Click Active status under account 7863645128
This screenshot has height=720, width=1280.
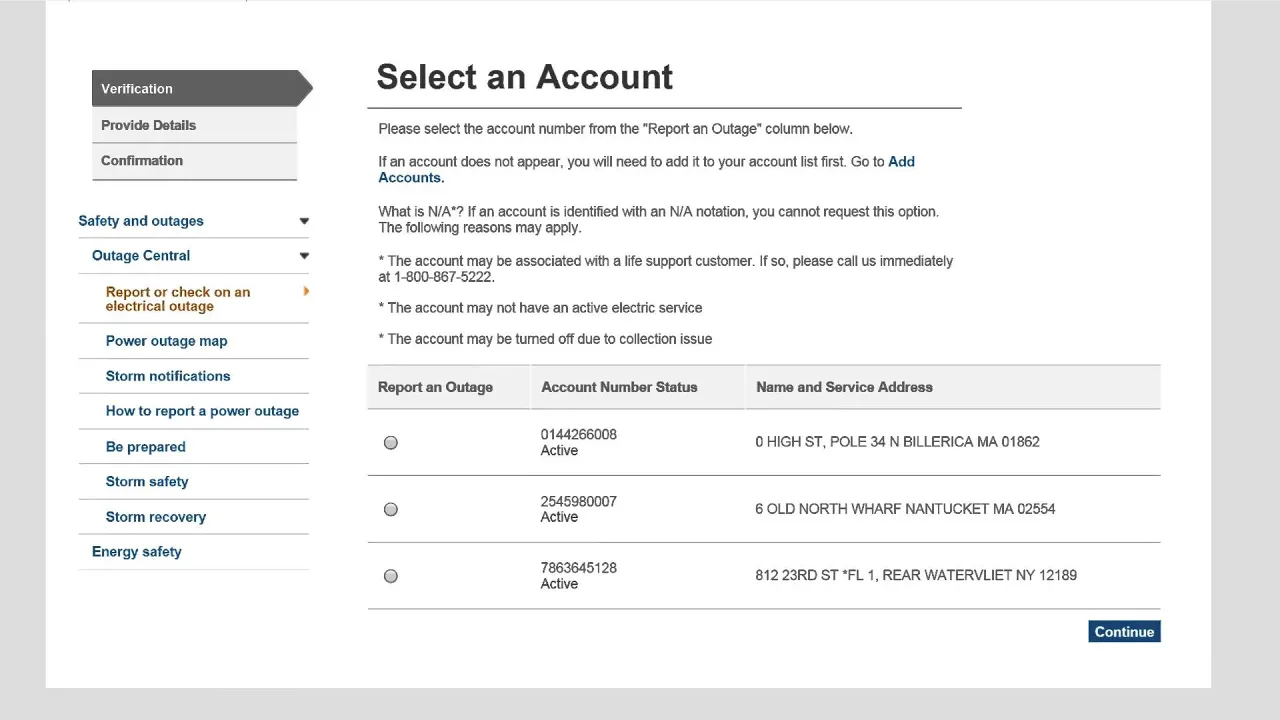(559, 584)
